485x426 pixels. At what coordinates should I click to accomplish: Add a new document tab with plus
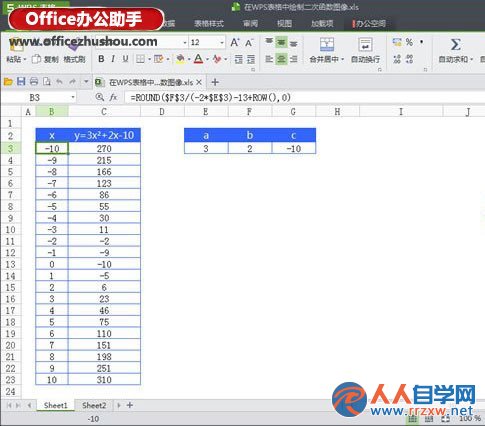point(215,82)
